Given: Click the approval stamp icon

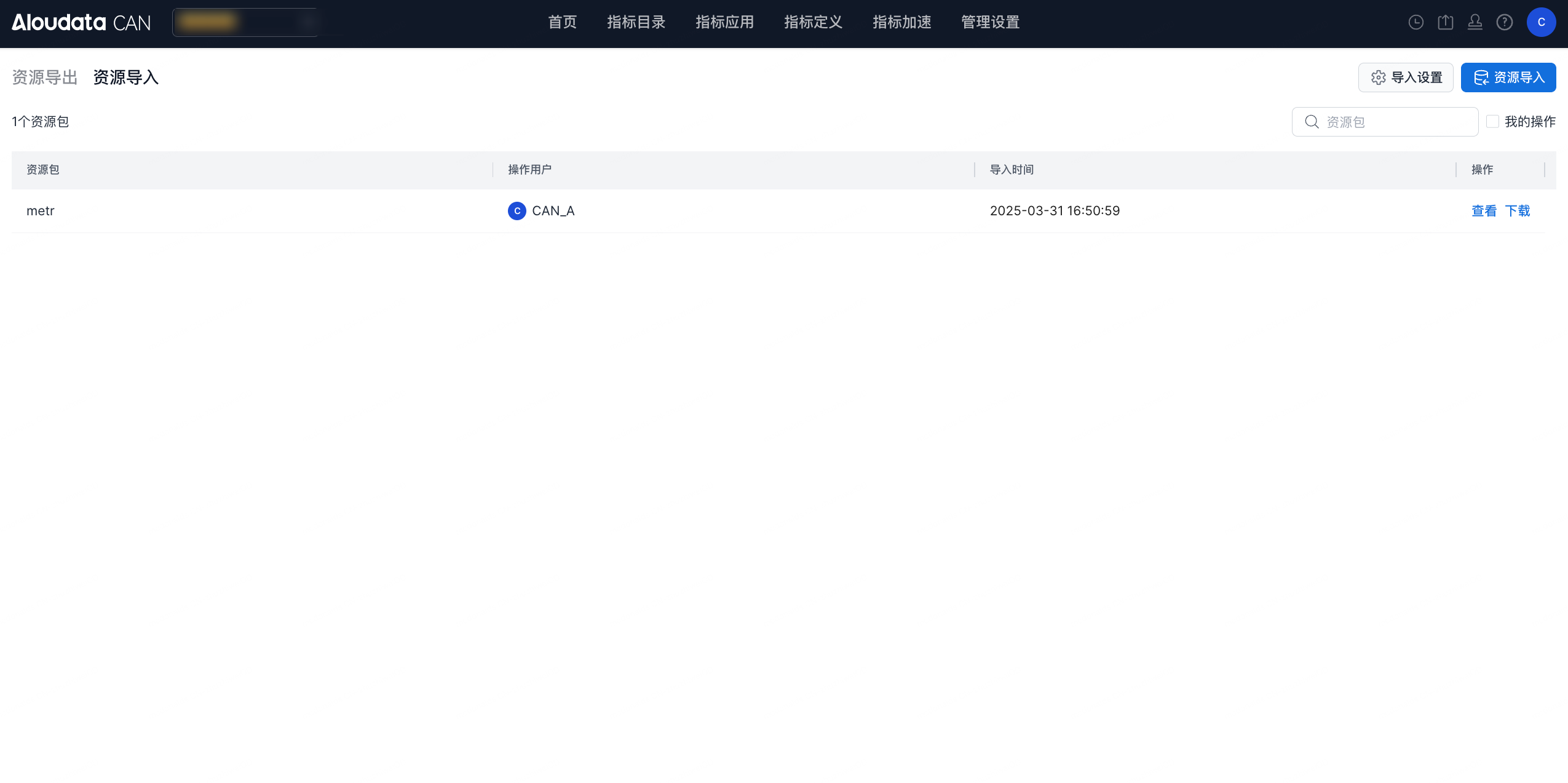Looking at the screenshot, I should [x=1475, y=23].
